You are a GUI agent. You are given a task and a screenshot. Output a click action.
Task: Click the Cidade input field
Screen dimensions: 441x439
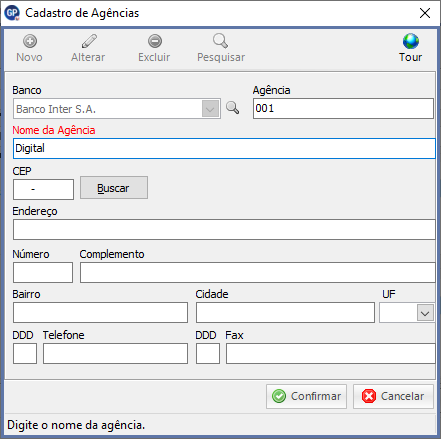point(285,312)
